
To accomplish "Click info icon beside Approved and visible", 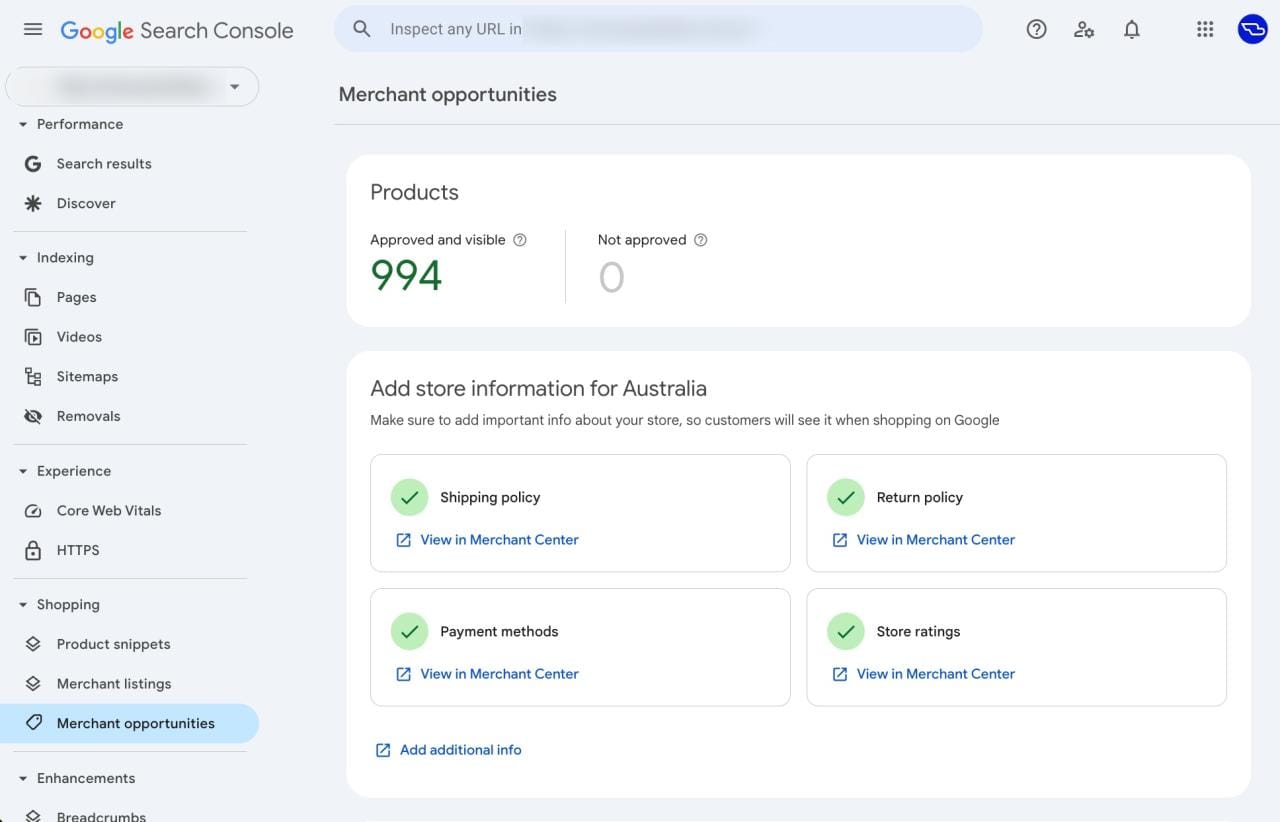I will tap(520, 240).
